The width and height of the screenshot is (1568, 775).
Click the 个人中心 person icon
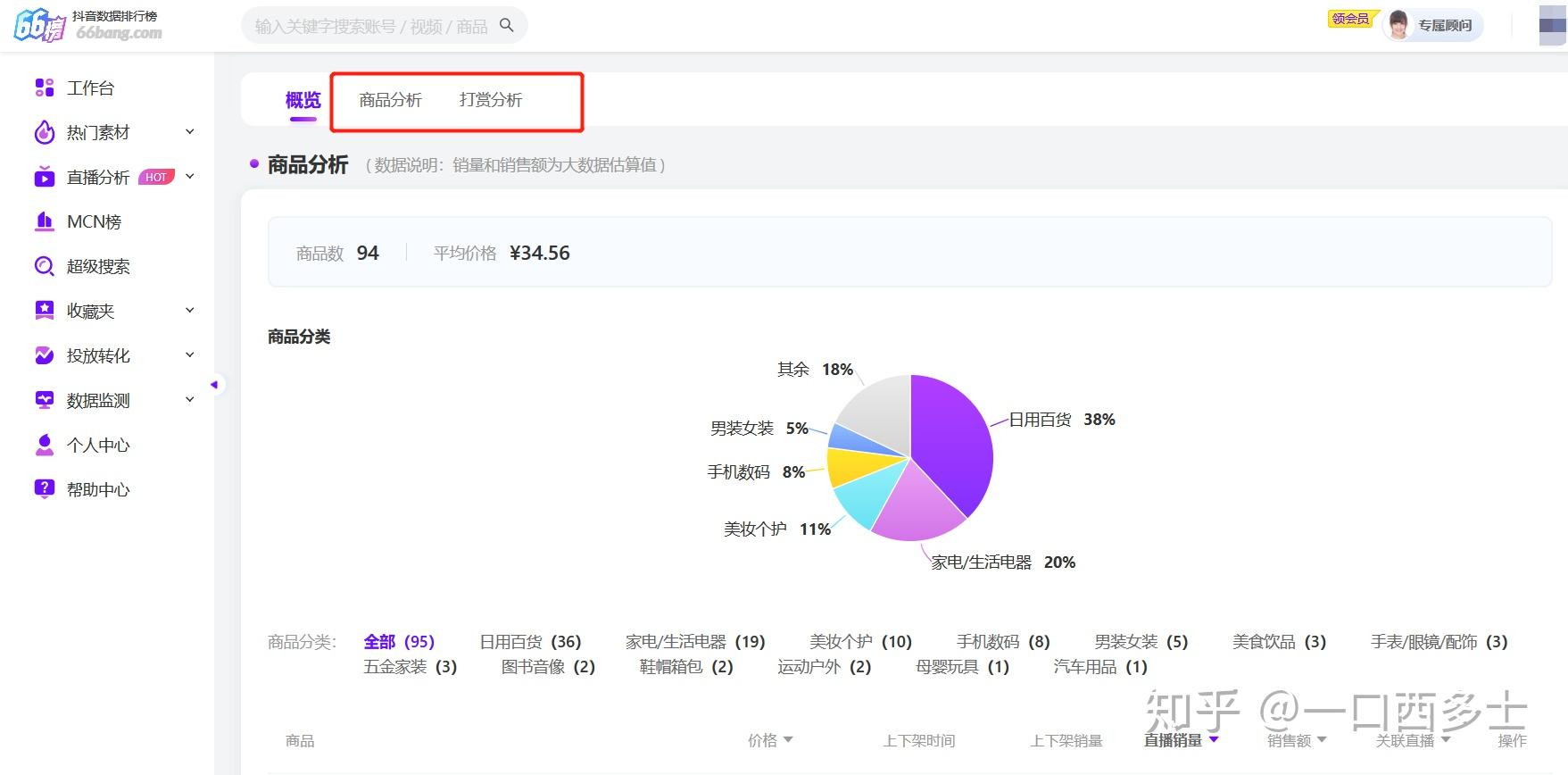[x=45, y=445]
